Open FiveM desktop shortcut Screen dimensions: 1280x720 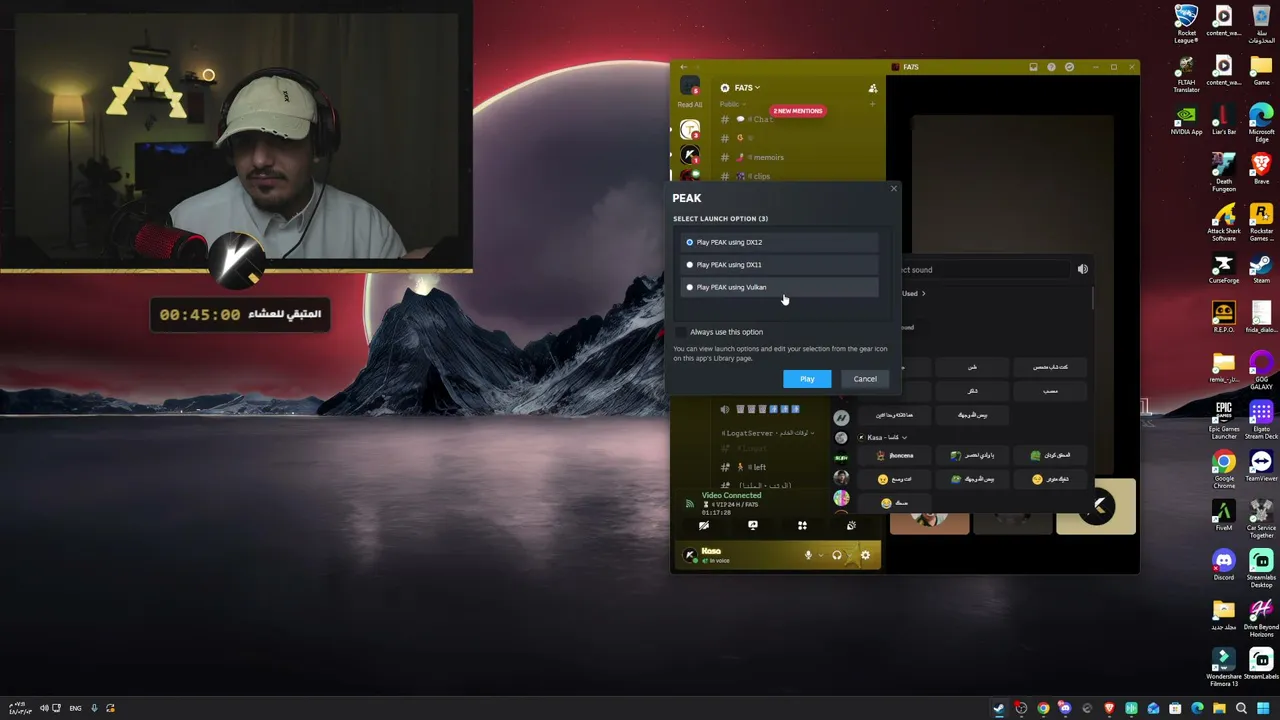(1224, 516)
